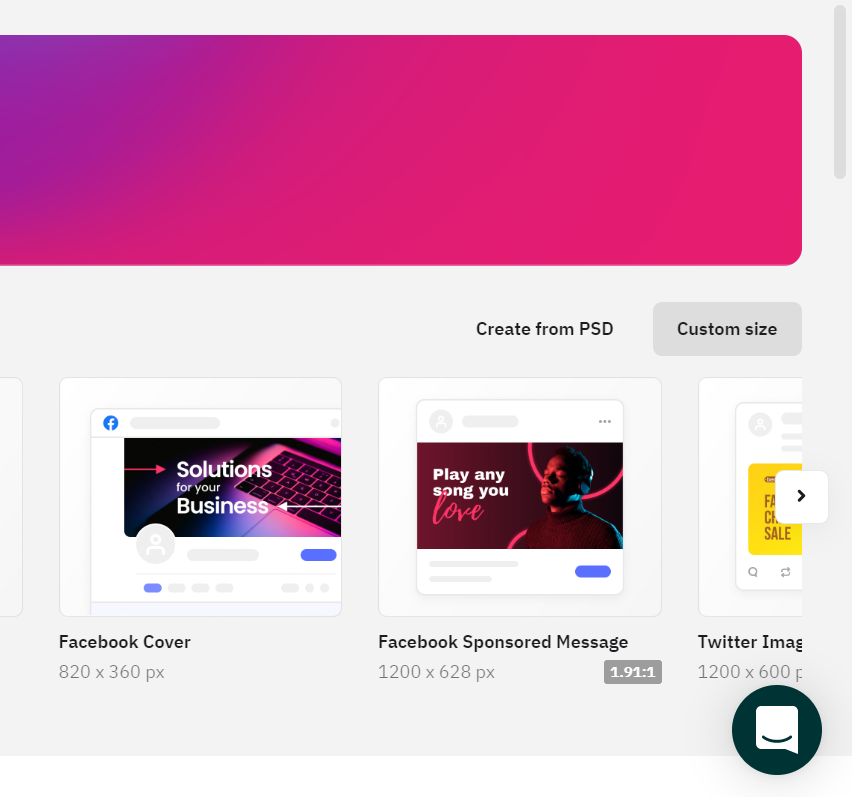The height and width of the screenshot is (797, 852).
Task: Choose the Twitter Image title
Action: pyautogui.click(x=749, y=642)
